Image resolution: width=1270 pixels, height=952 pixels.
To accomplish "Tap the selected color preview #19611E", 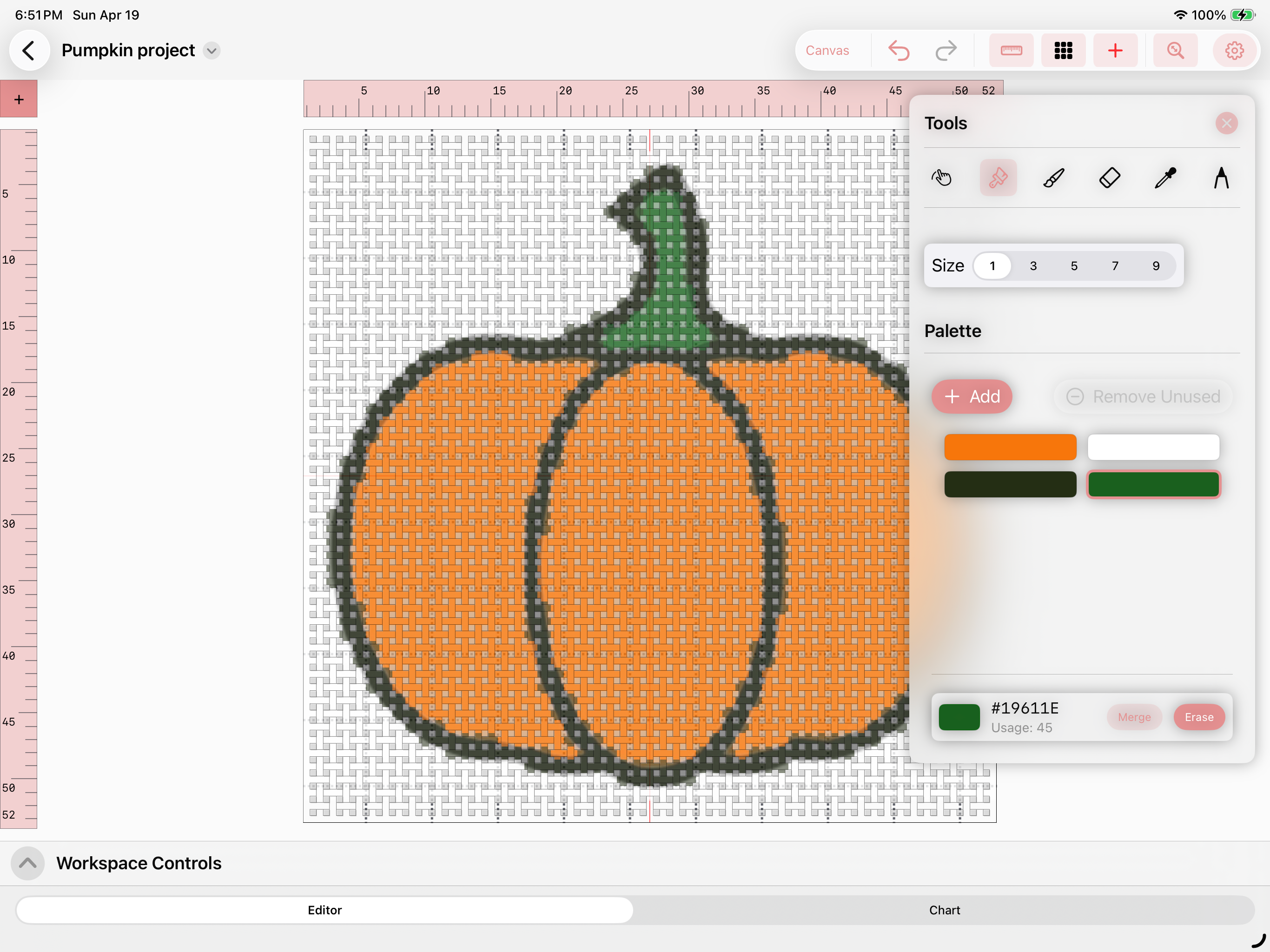I will coord(959,717).
